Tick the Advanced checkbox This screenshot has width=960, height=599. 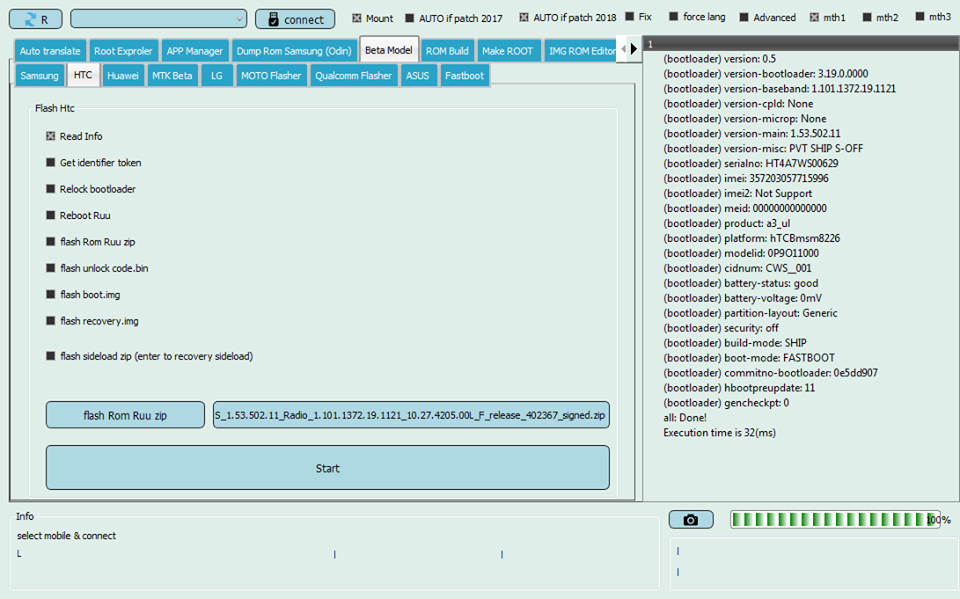[x=767, y=17]
